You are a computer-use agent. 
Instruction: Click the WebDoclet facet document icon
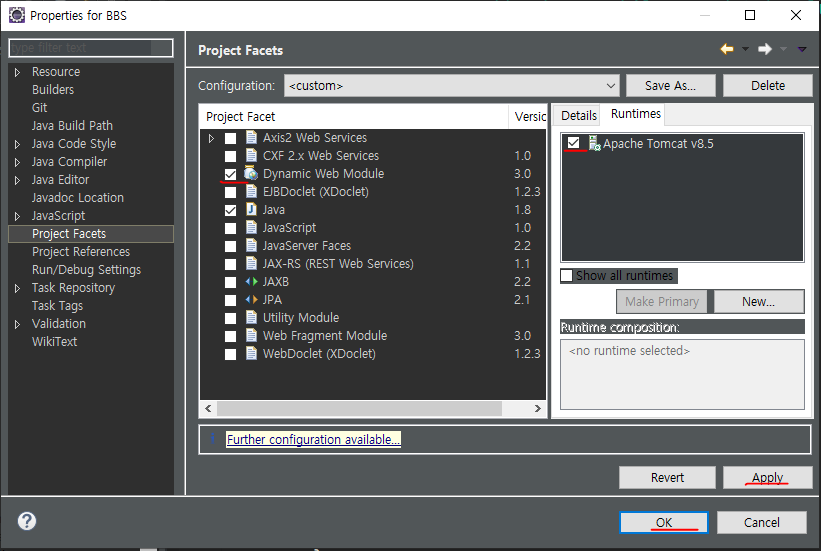[251, 354]
